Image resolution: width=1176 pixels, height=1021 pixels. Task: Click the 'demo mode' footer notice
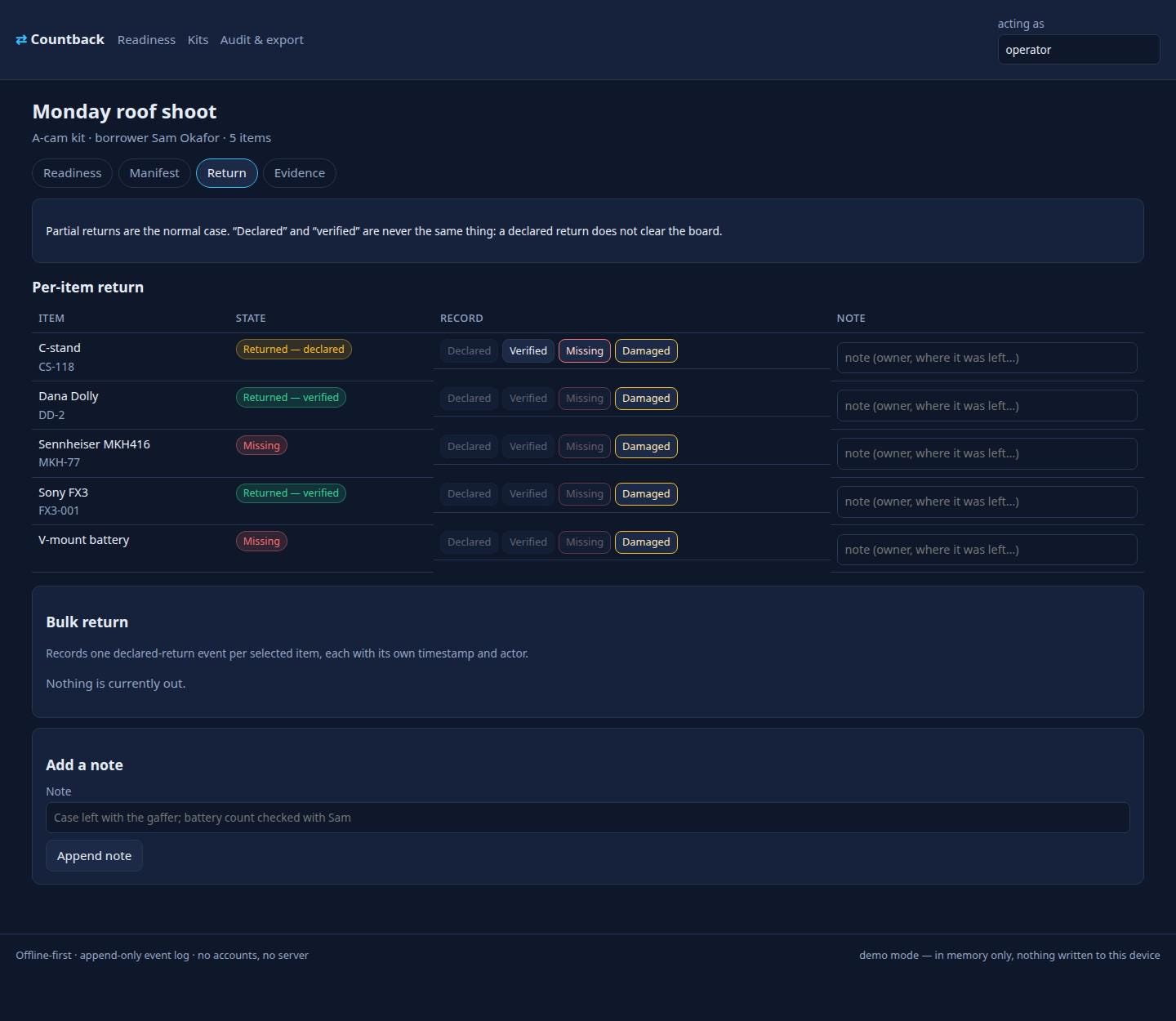(x=1009, y=956)
